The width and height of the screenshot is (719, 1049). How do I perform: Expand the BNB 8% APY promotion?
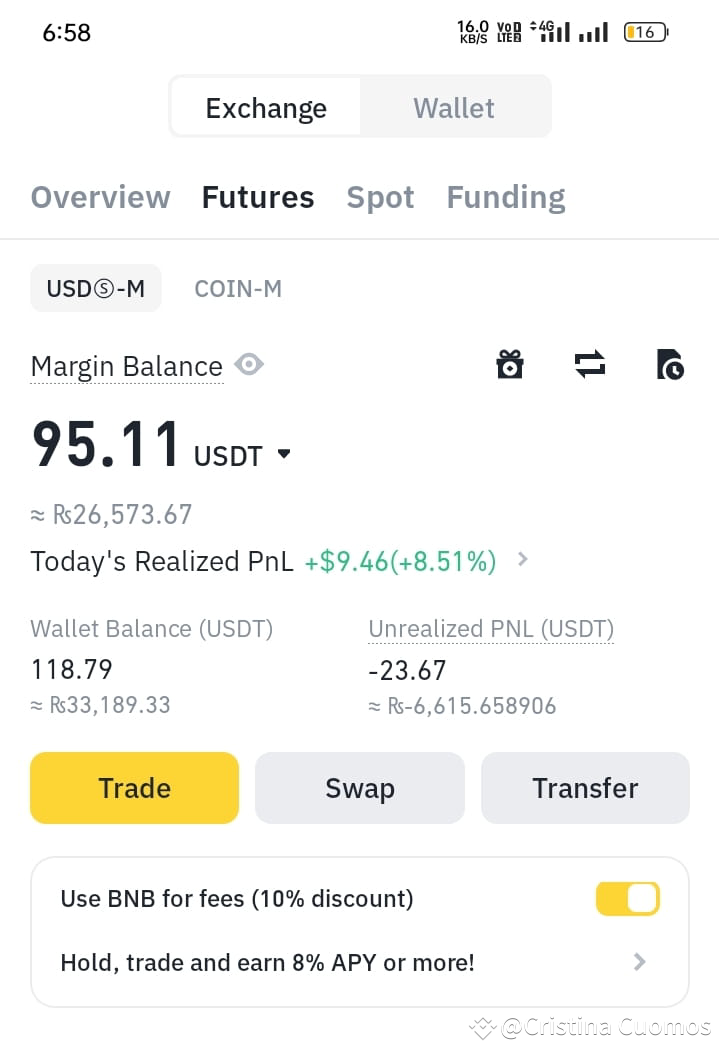click(x=638, y=962)
